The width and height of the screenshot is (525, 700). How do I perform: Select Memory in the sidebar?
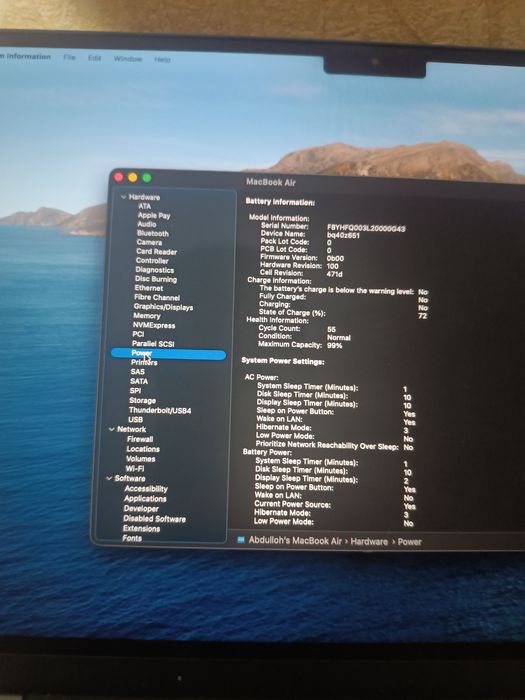[x=147, y=316]
